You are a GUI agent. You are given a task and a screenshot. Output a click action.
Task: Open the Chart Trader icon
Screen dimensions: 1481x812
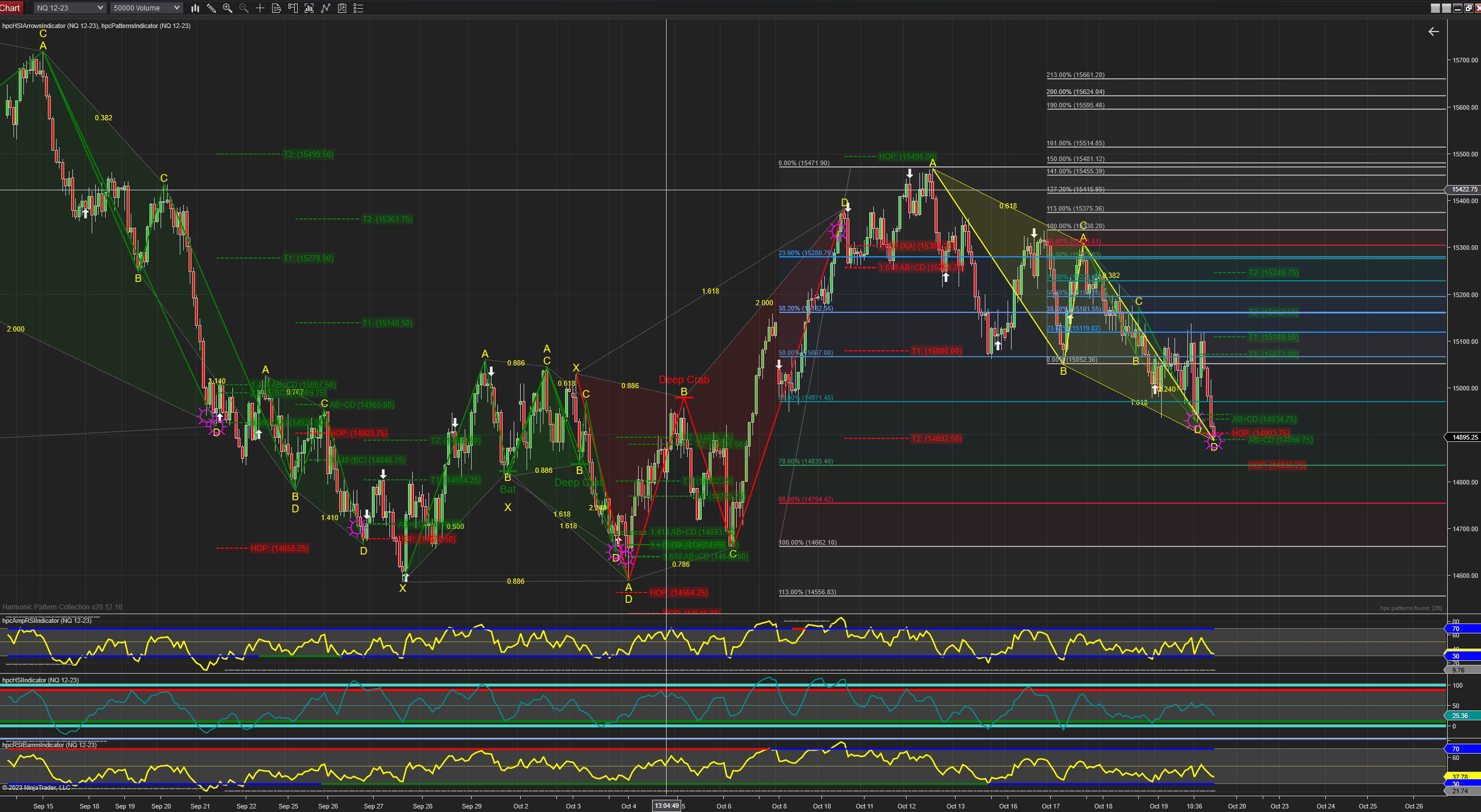pyautogui.click(x=293, y=8)
